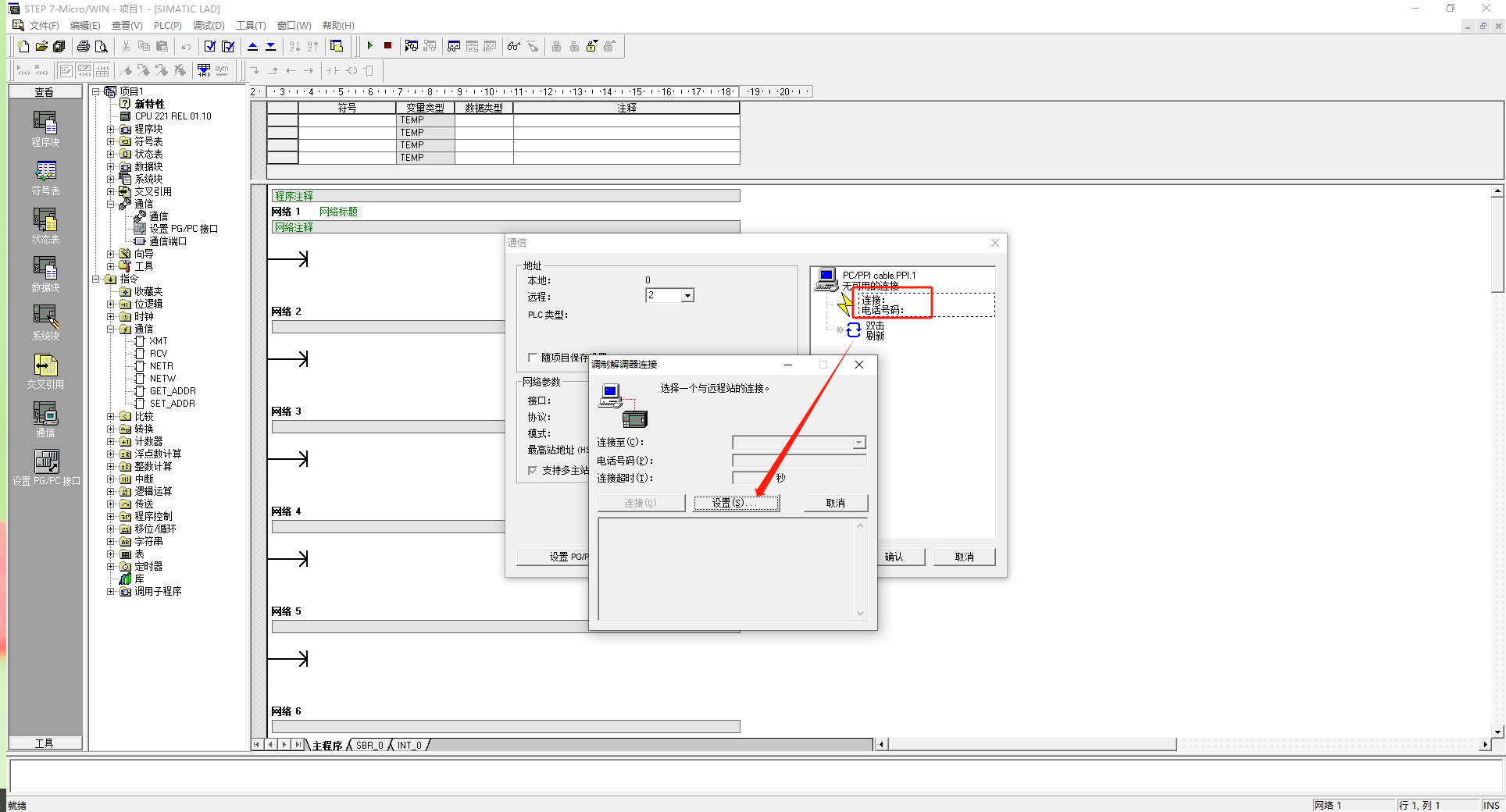The width and height of the screenshot is (1506, 812).
Task: Apply all symbols icon in second toolbar
Action: 204,70
